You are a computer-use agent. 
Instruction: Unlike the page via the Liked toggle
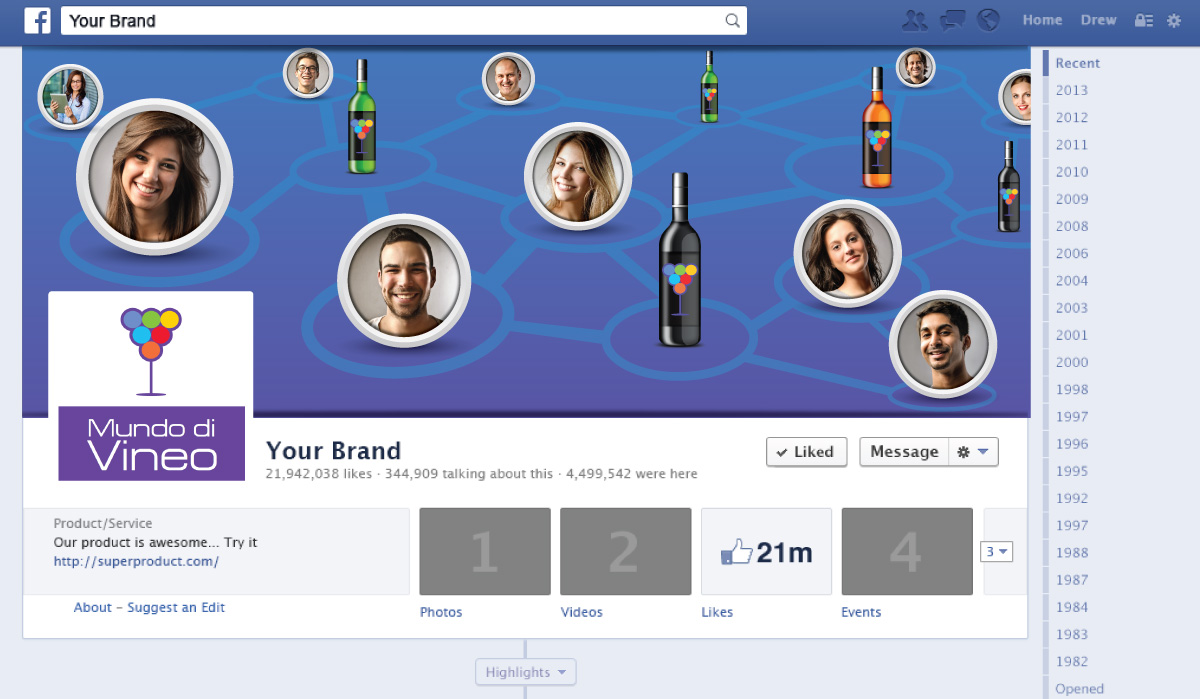point(806,451)
